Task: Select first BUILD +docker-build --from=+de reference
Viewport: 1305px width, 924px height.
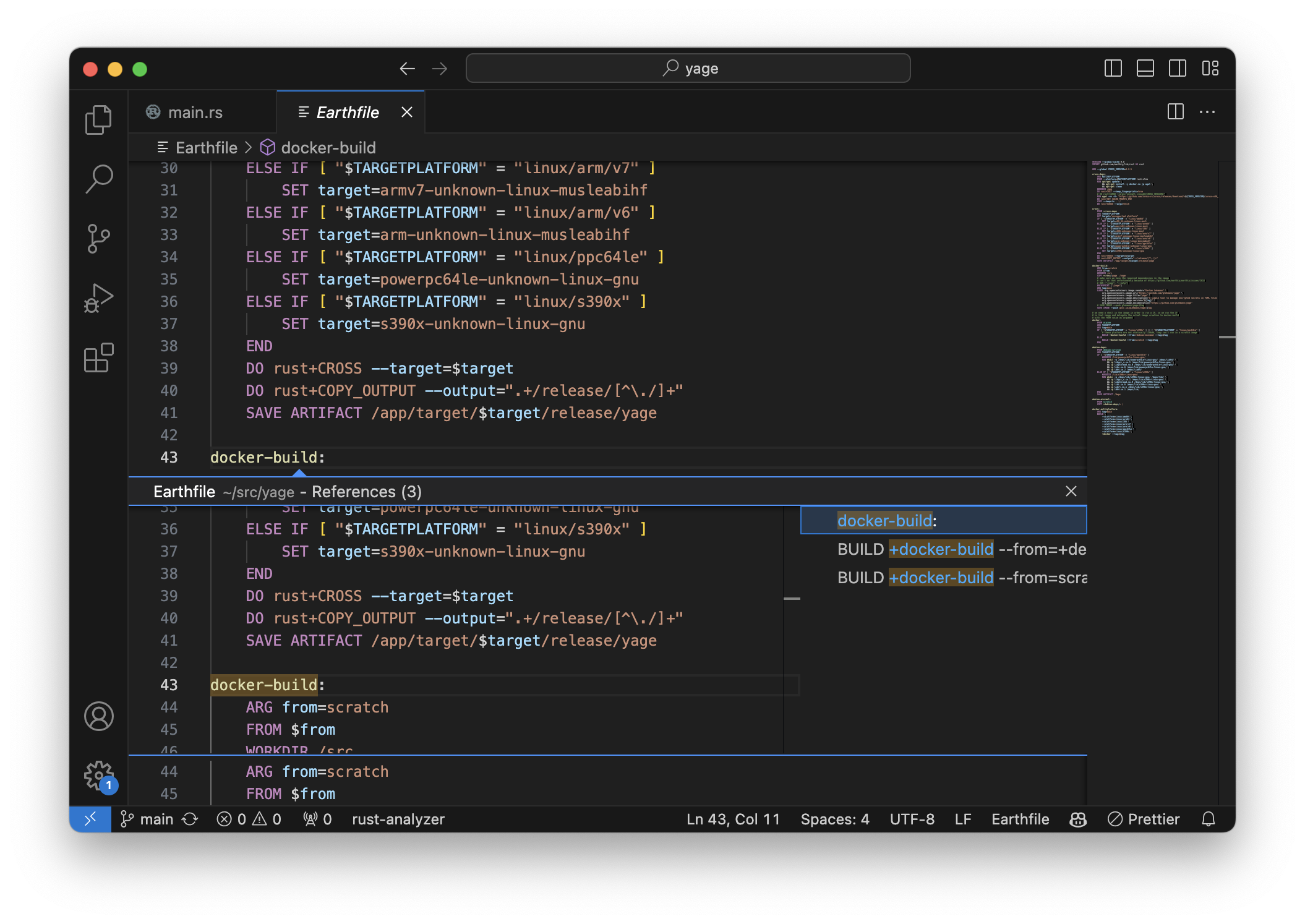Action: coord(961,549)
